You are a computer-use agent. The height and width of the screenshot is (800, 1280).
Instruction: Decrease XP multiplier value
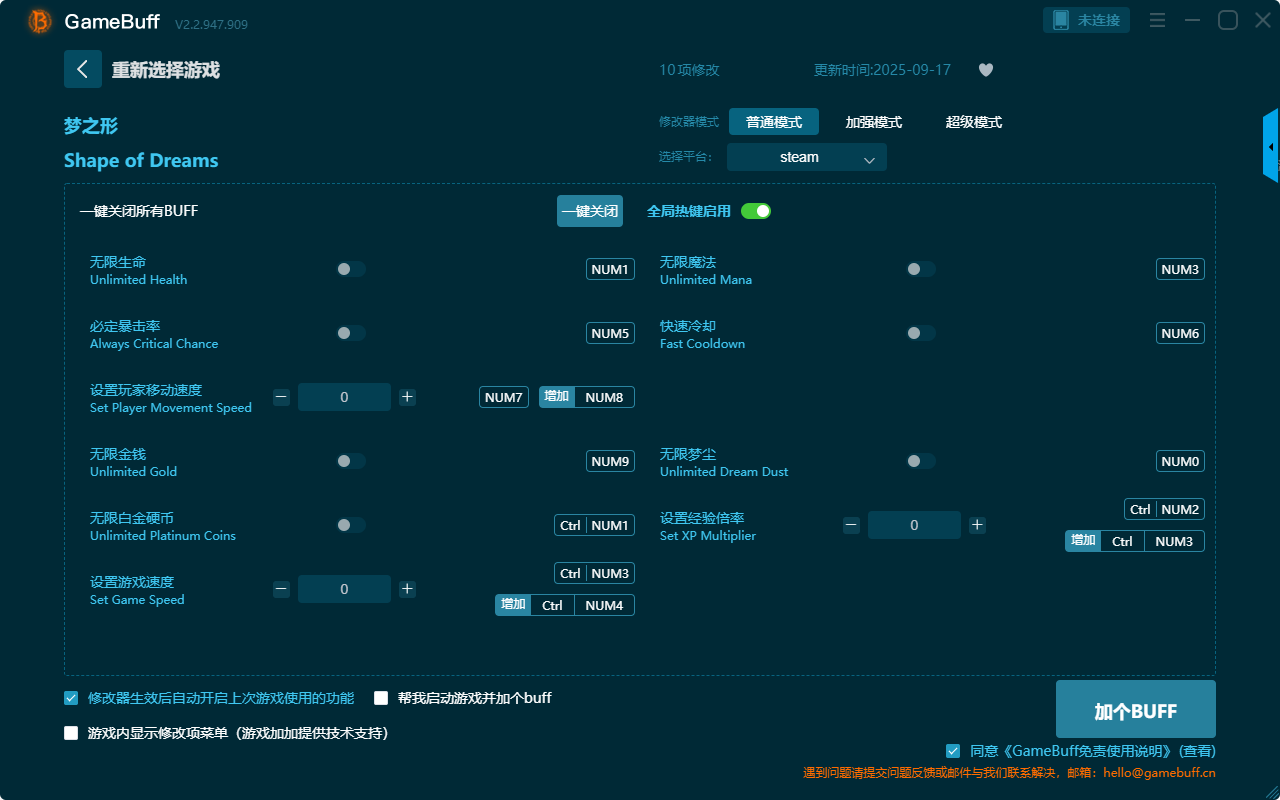851,525
